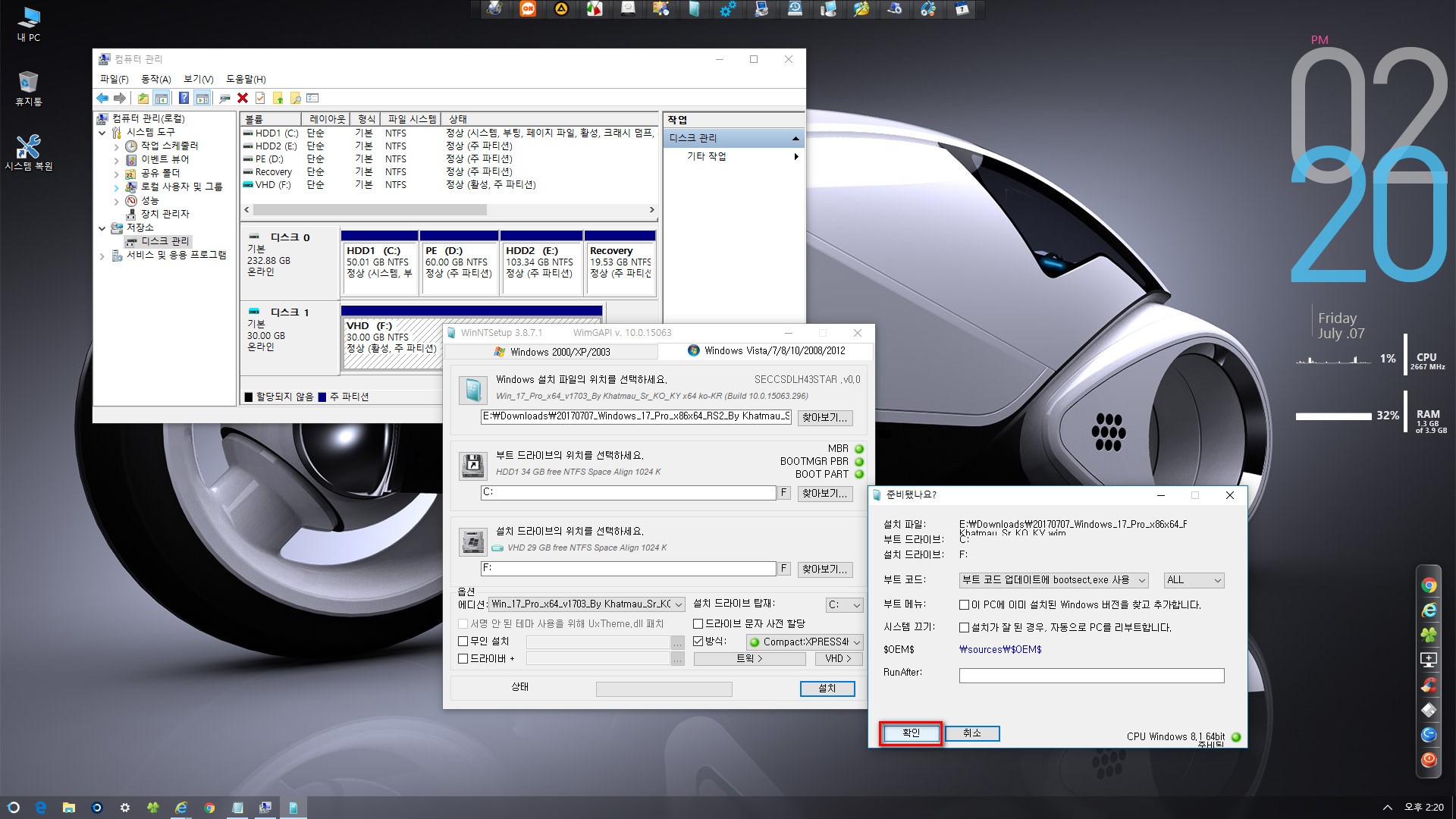Click the folder-up icon in Computer Management toolbar
This screenshot has width=1456, height=819.
click(x=143, y=98)
